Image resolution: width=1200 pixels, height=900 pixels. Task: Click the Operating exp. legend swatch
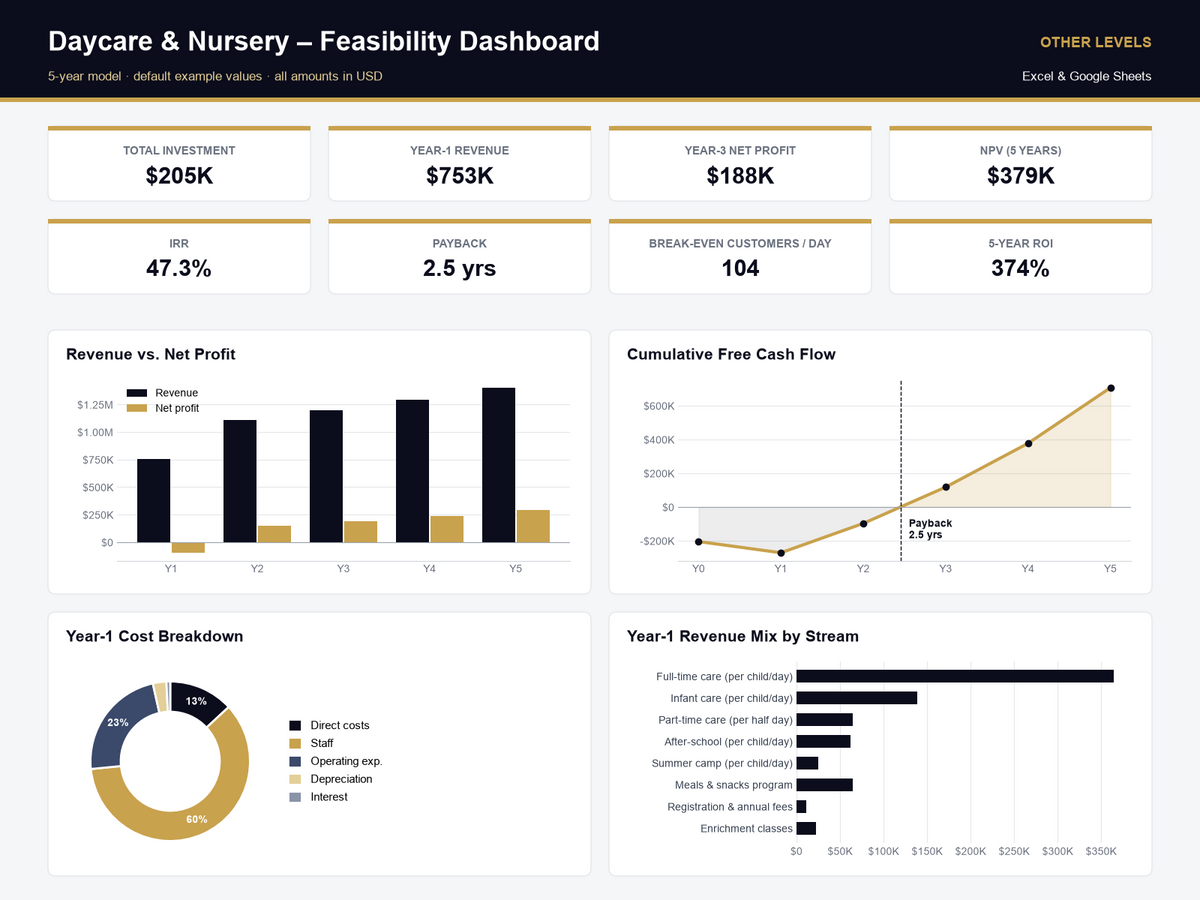(x=295, y=761)
